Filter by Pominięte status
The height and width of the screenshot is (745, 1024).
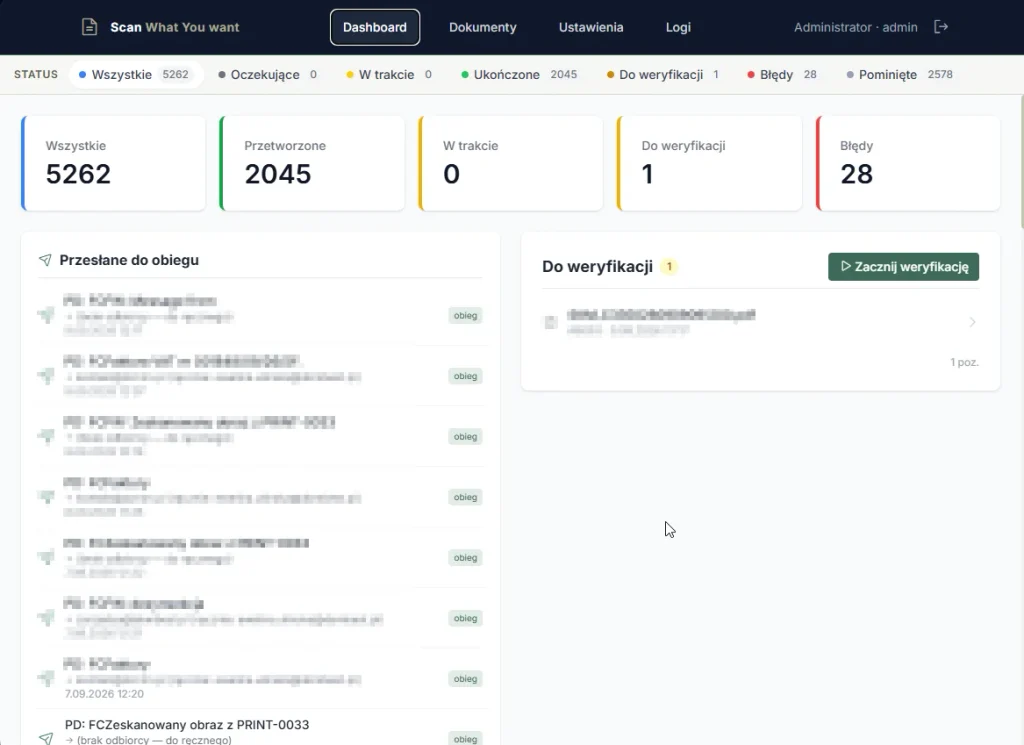click(899, 74)
